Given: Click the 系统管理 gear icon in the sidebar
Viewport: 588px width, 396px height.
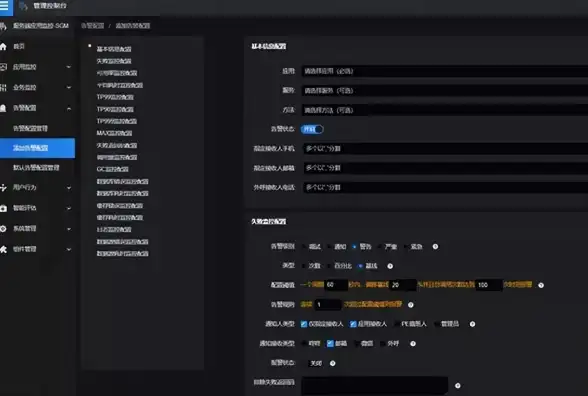Looking at the screenshot, I should tap(3, 229).
